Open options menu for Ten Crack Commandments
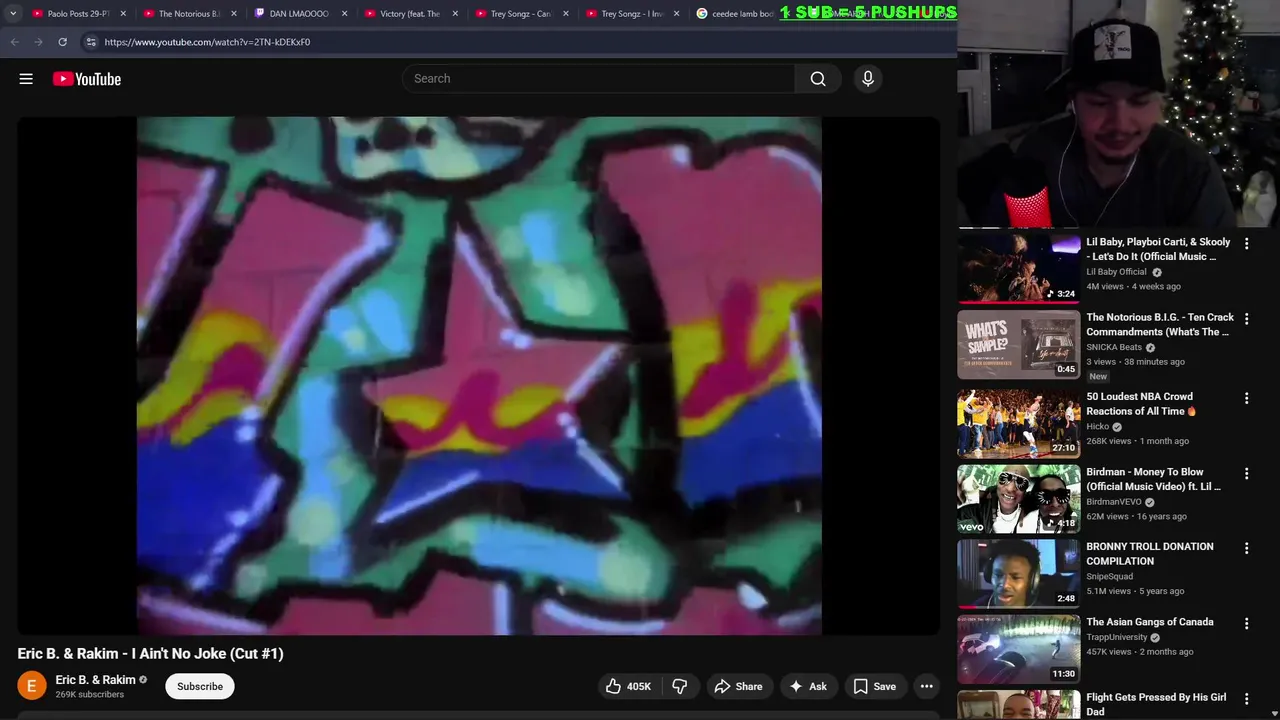Image resolution: width=1280 pixels, height=720 pixels. pyautogui.click(x=1246, y=318)
